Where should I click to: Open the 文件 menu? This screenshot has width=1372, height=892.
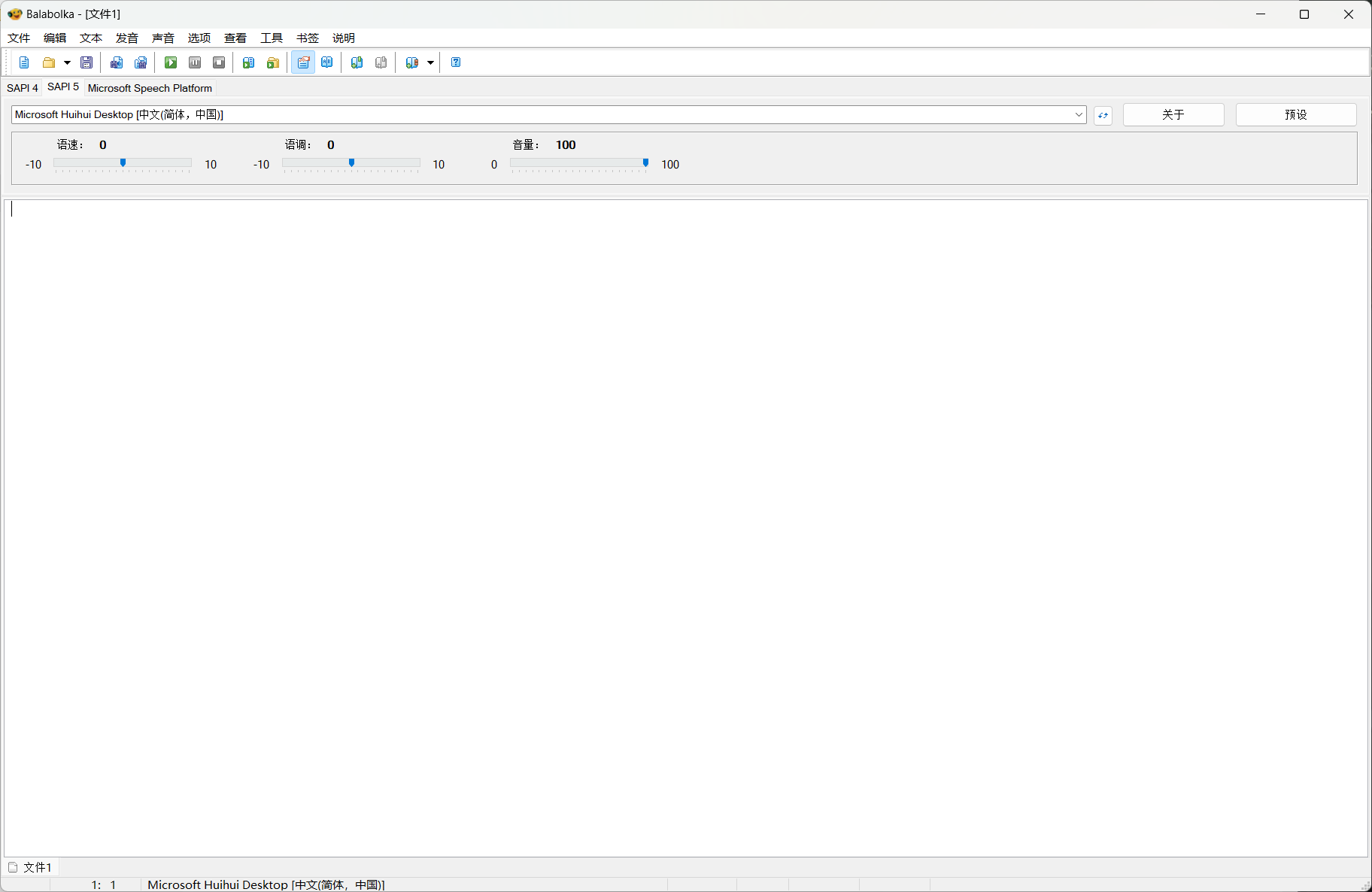(x=19, y=38)
